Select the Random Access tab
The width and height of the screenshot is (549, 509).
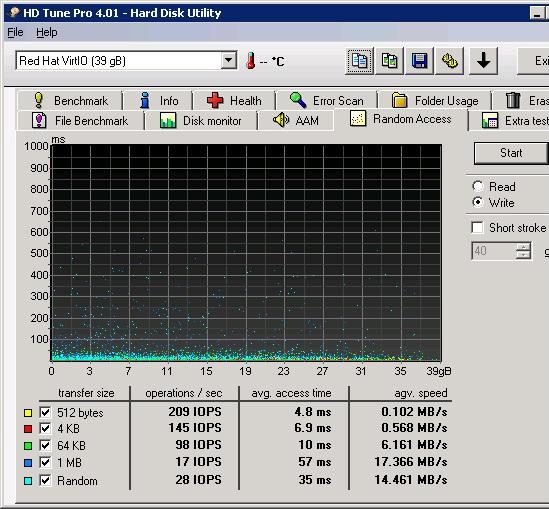point(401,119)
